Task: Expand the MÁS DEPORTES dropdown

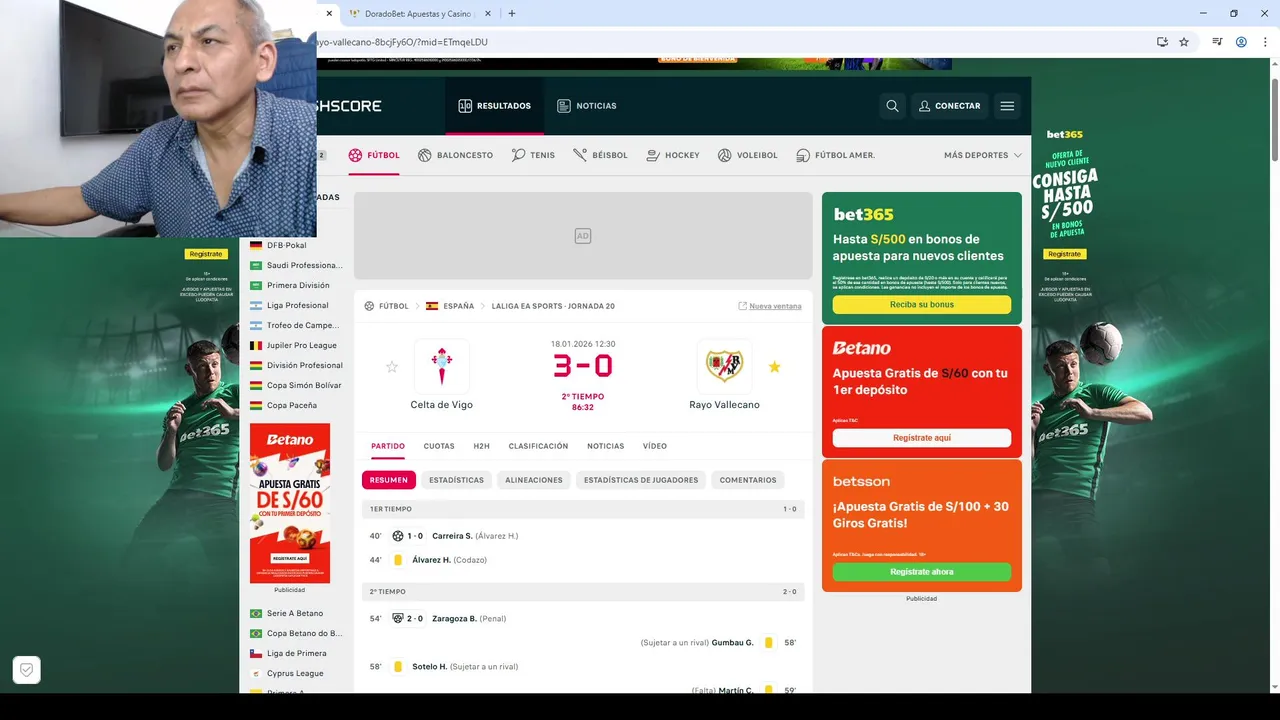Action: click(x=983, y=155)
